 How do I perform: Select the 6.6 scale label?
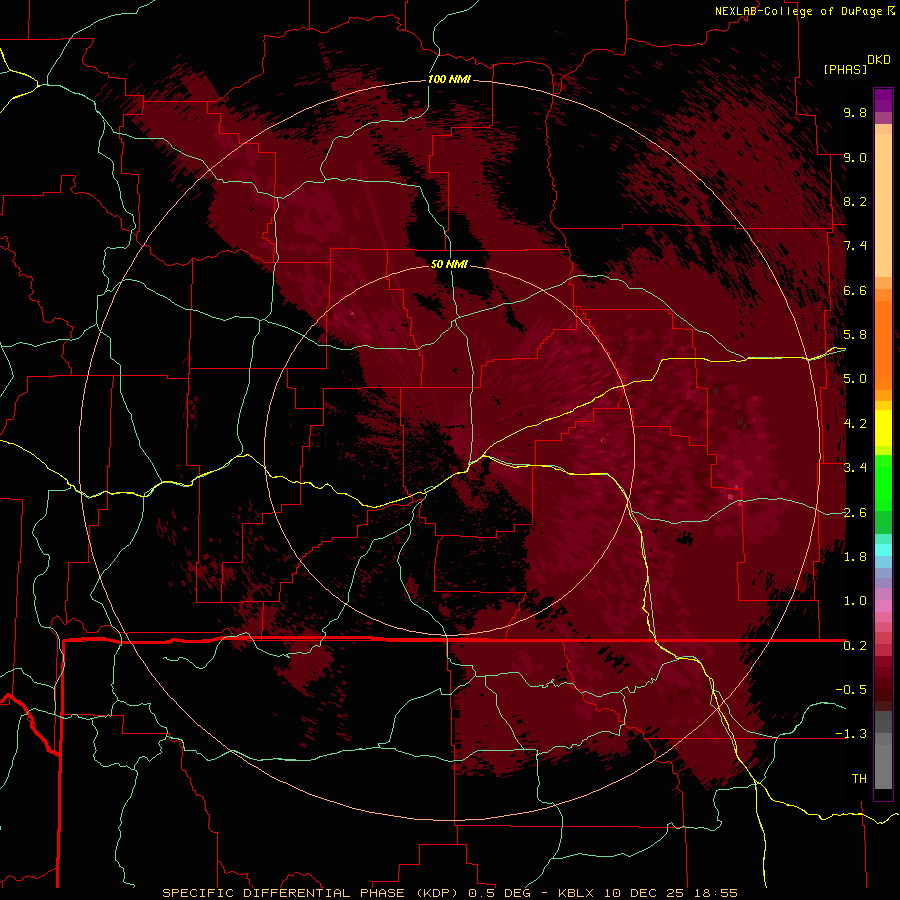855,290
